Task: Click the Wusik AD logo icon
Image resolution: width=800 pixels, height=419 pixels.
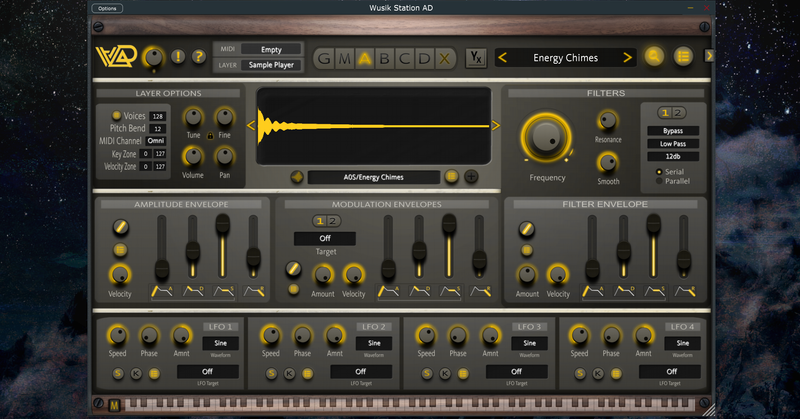Action: pos(116,56)
